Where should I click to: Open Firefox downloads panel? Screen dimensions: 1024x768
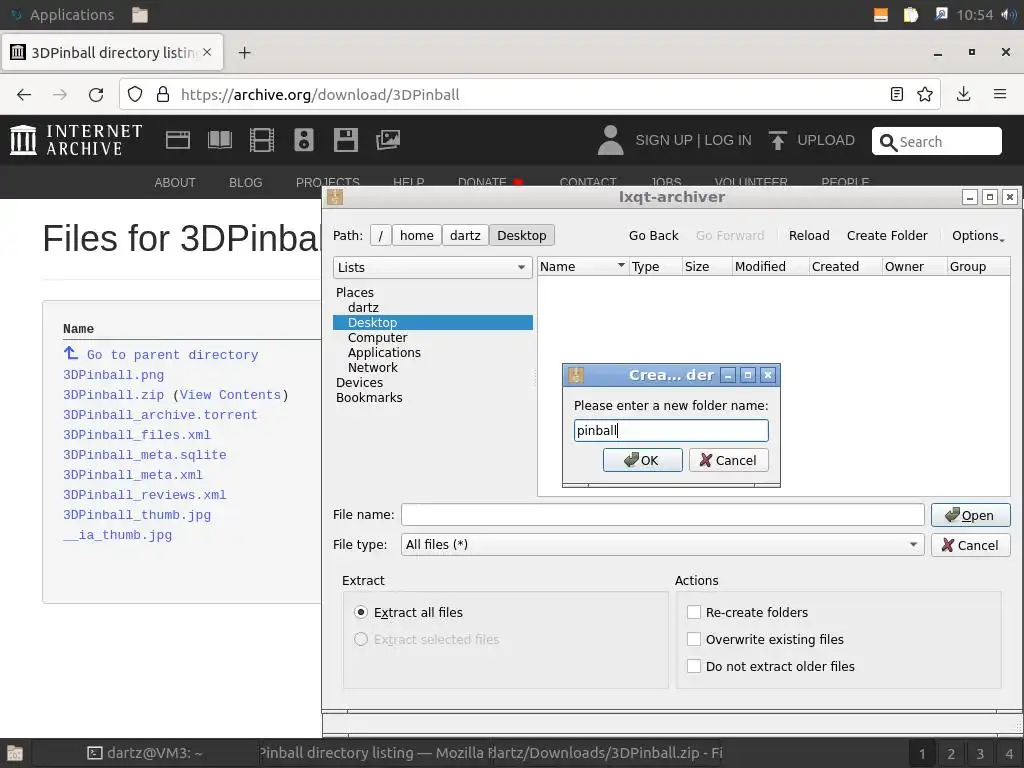coord(963,95)
